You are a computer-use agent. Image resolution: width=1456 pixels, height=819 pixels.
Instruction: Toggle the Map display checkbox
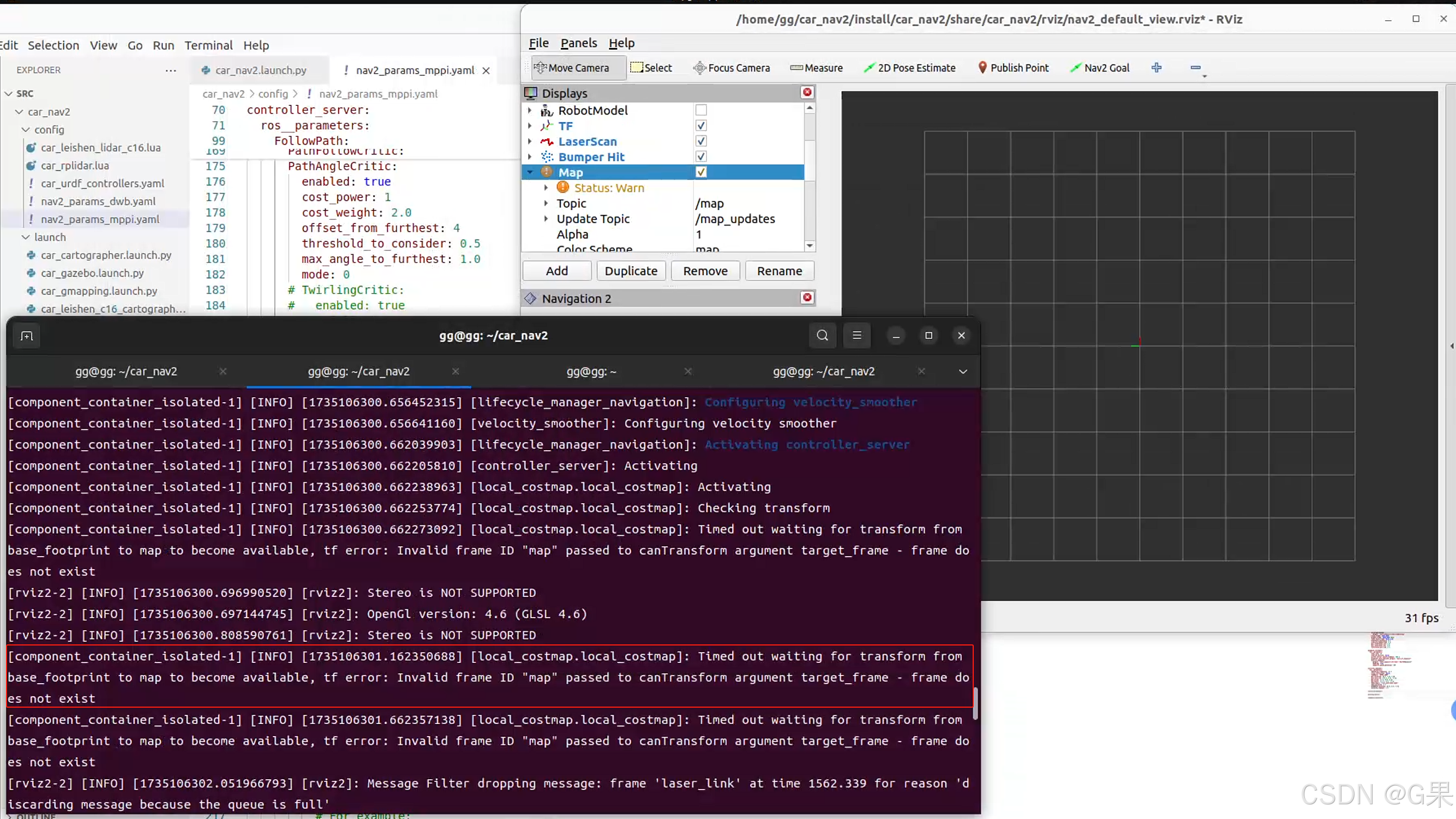click(x=701, y=172)
